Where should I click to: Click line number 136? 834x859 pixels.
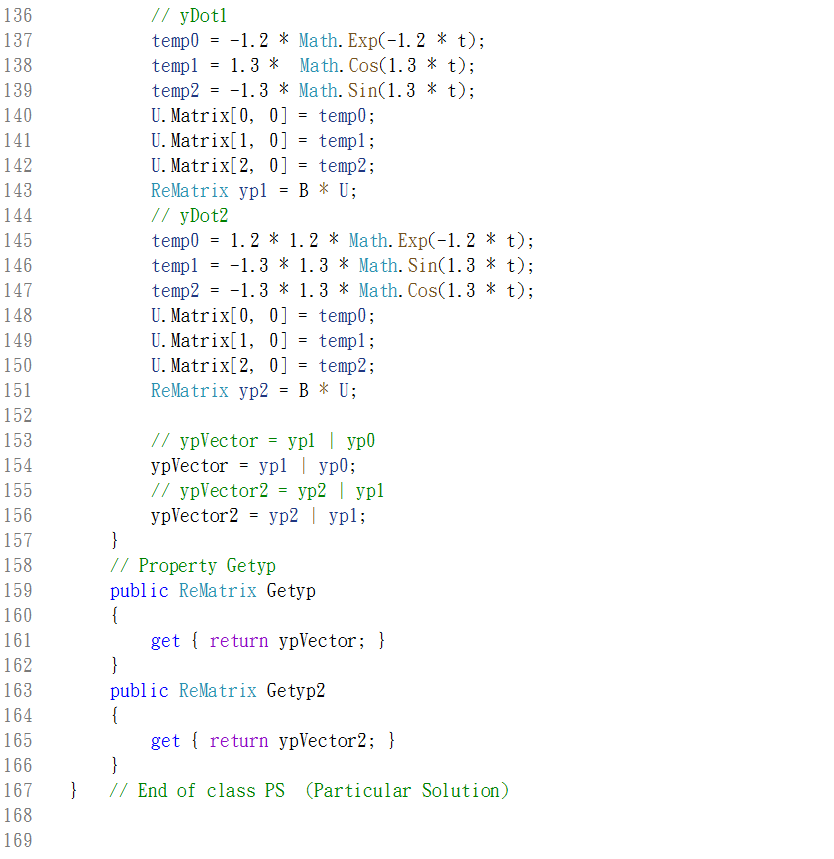click(18, 15)
